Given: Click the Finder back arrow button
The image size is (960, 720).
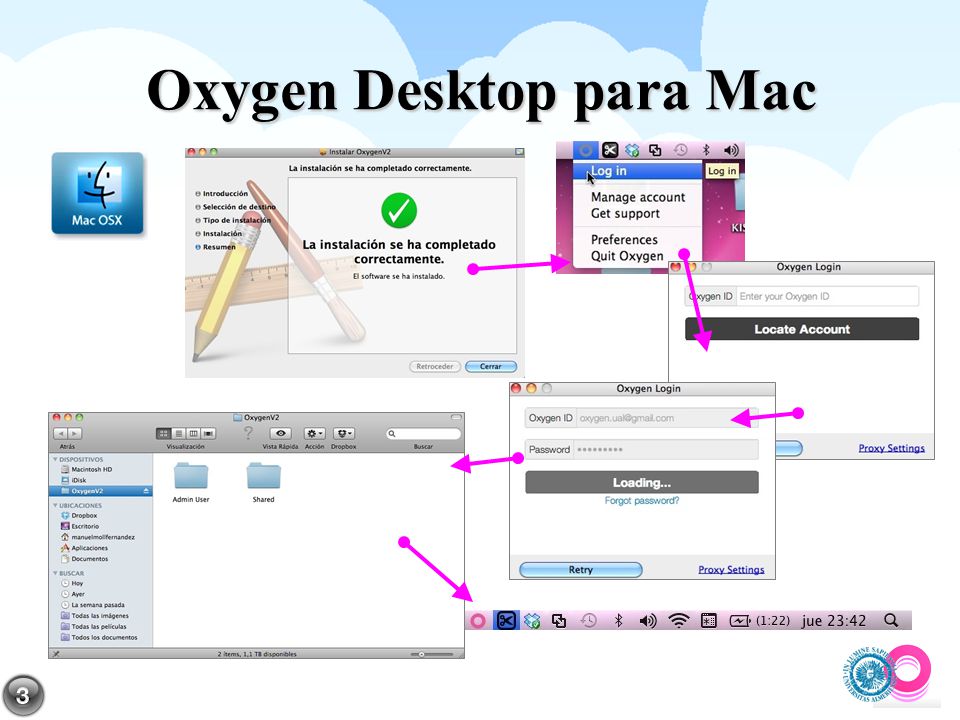Looking at the screenshot, I should [61, 433].
